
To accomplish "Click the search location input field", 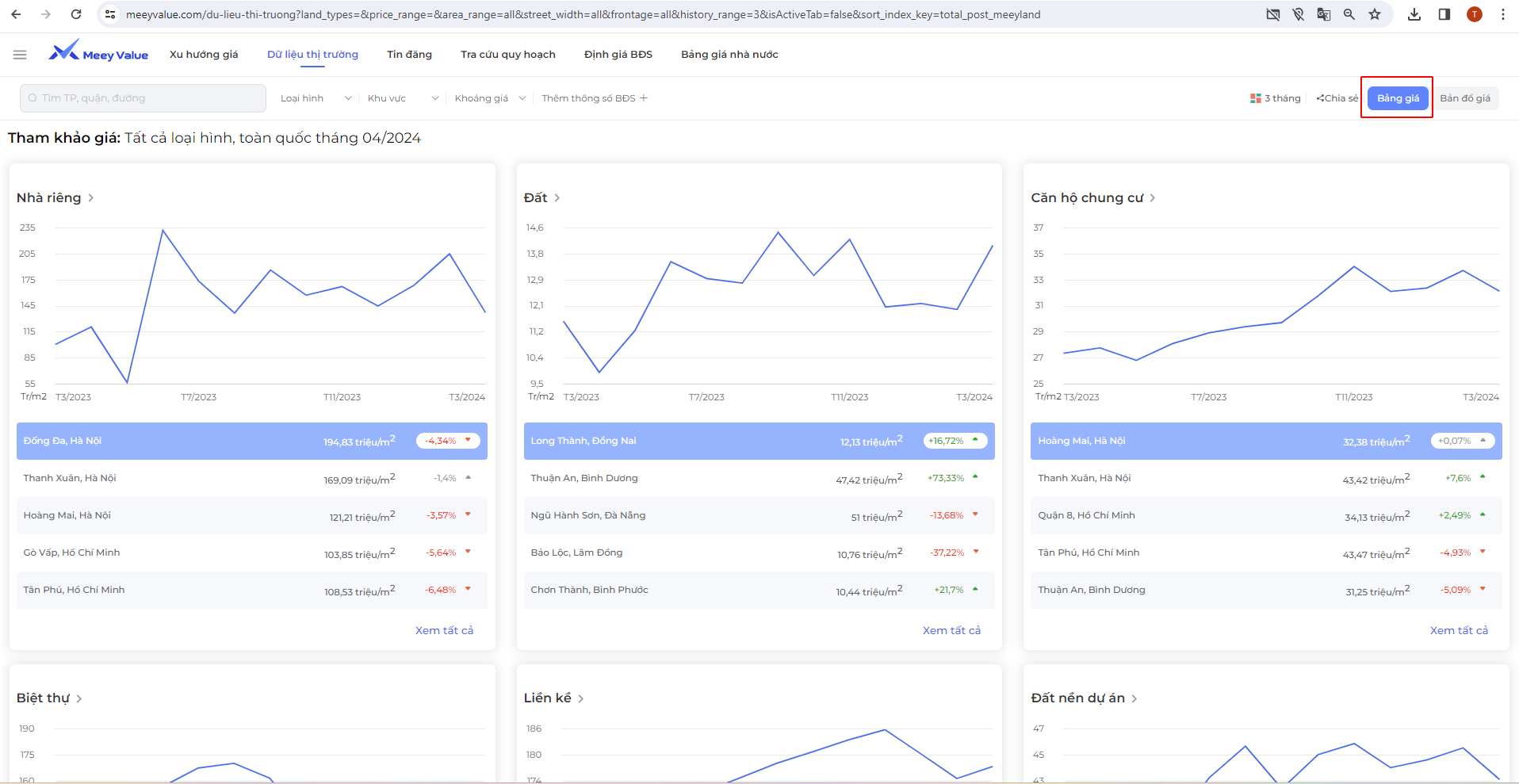I will tap(143, 98).
